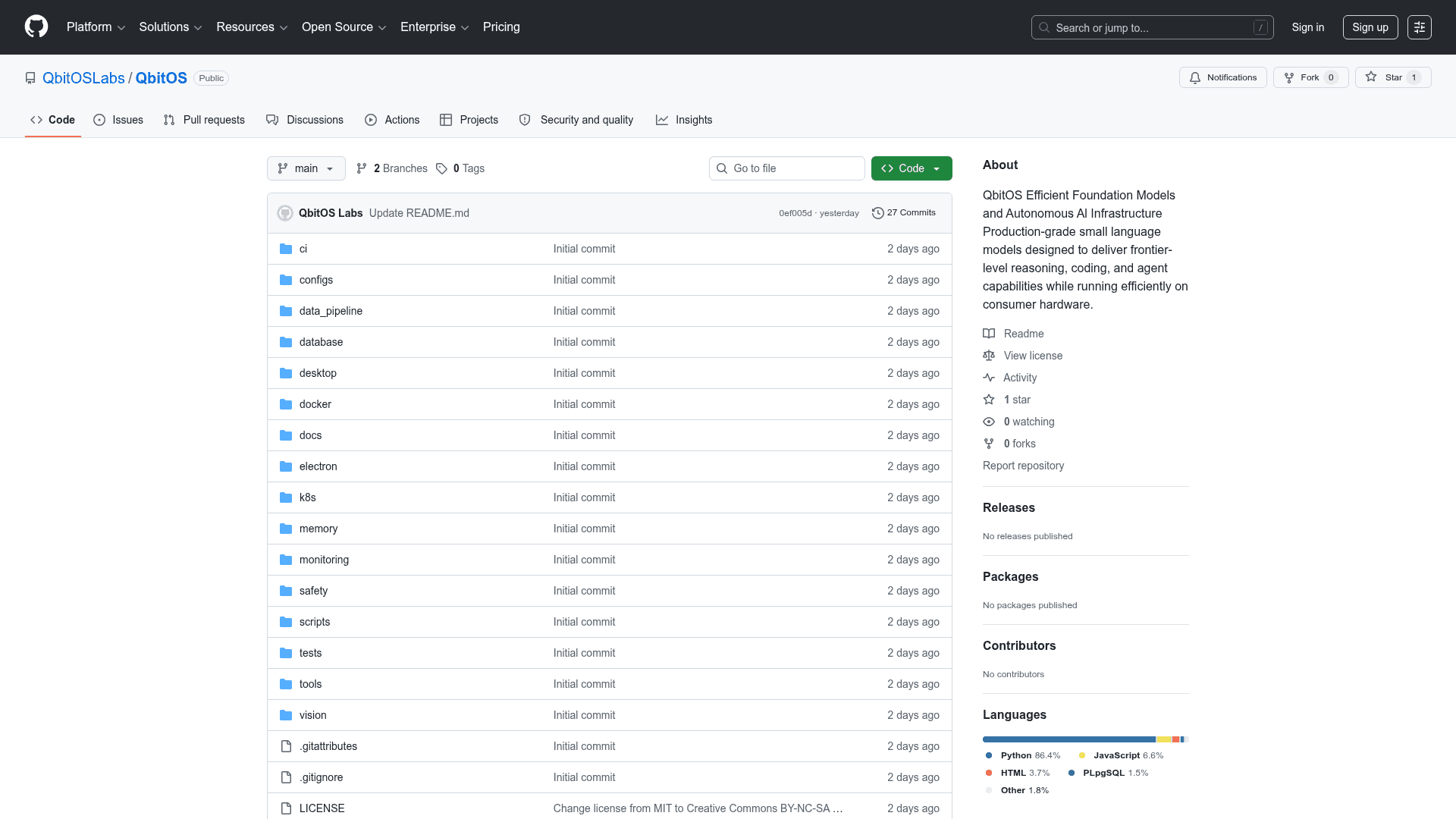Fork the QbitOS repository
This screenshot has height=819, width=1456.
pos(1310,77)
